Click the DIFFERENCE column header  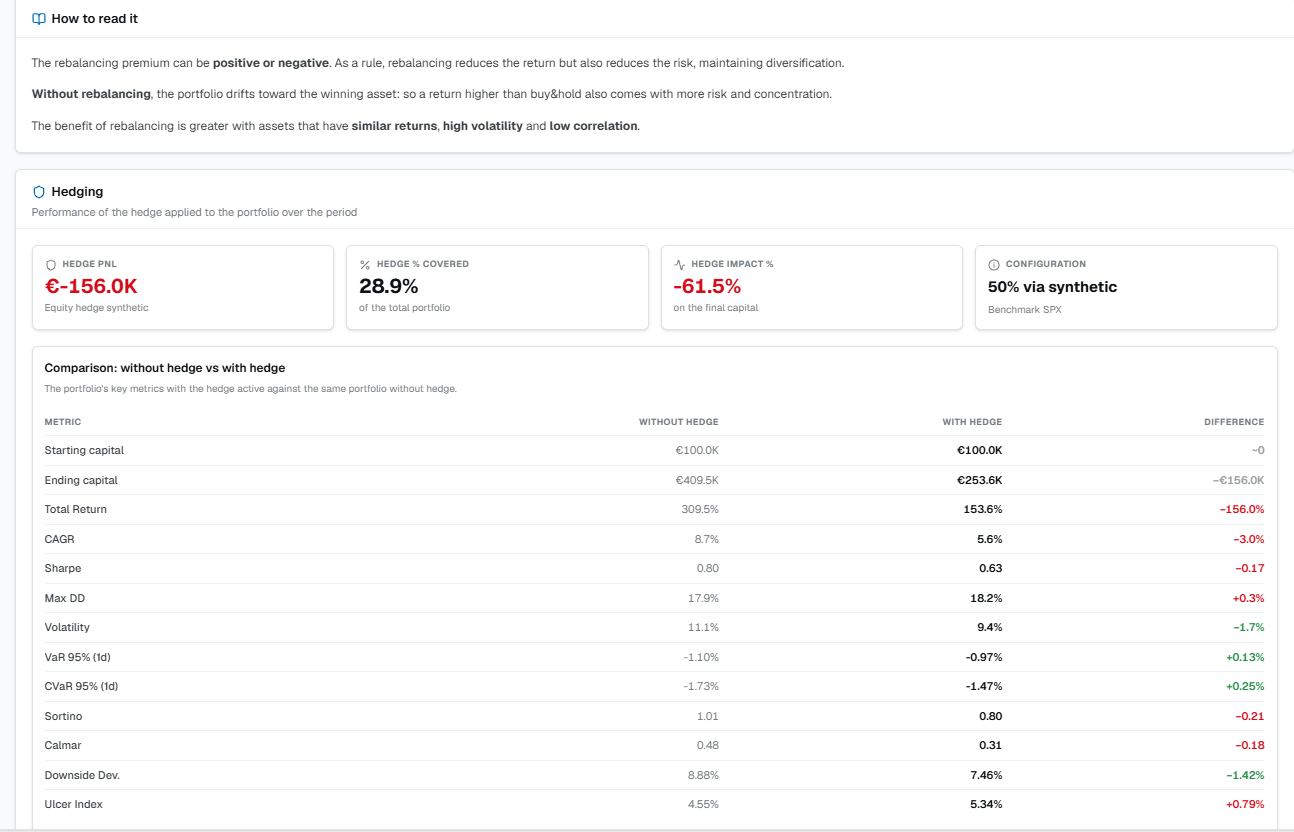[x=1234, y=422]
